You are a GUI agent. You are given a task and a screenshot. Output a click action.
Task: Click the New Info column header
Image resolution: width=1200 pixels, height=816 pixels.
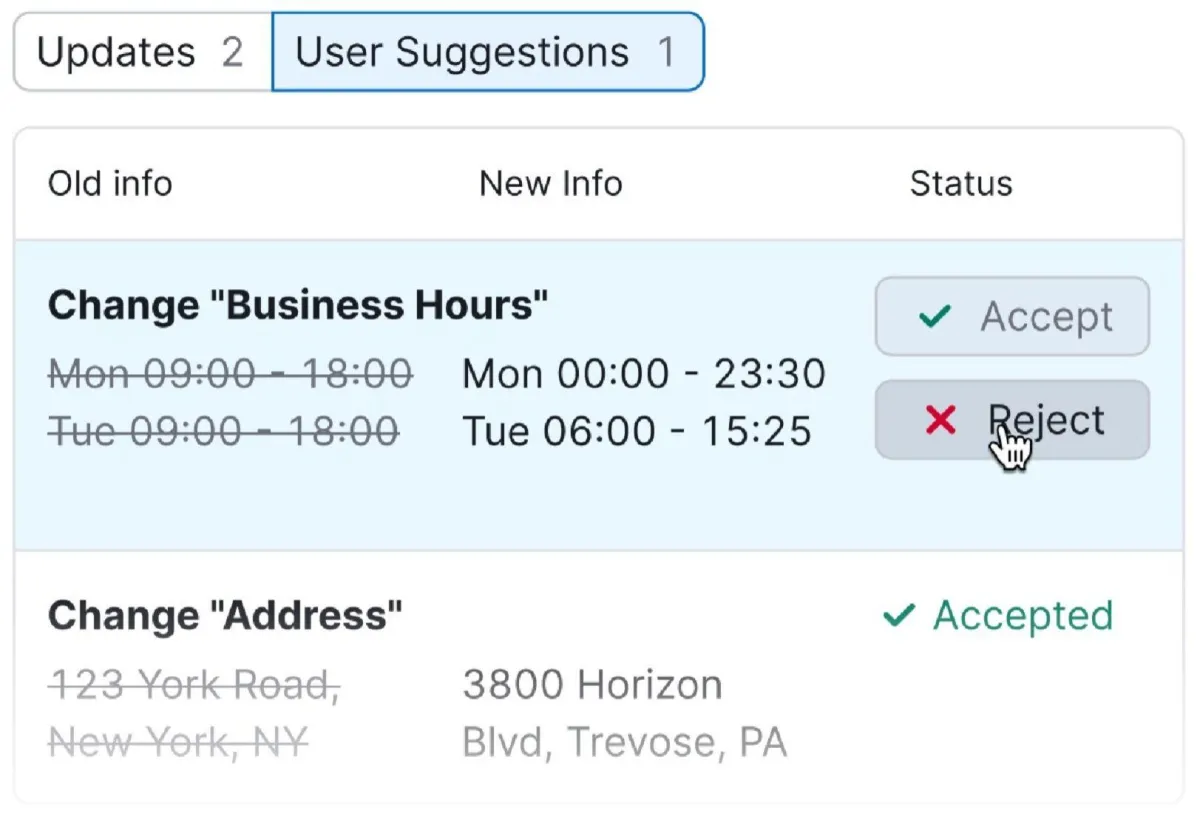click(x=551, y=184)
